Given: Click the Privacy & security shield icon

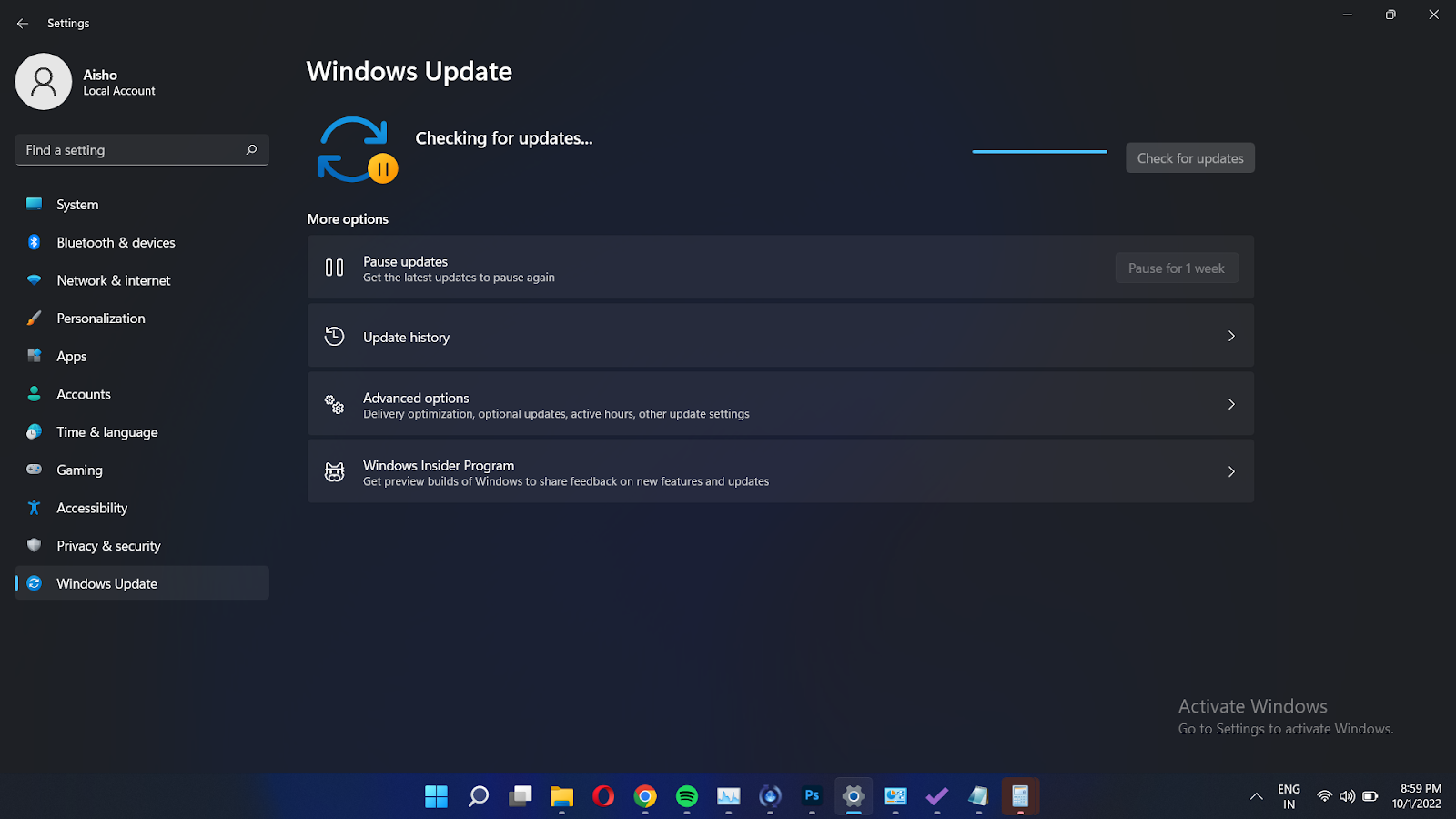Looking at the screenshot, I should 35,545.
